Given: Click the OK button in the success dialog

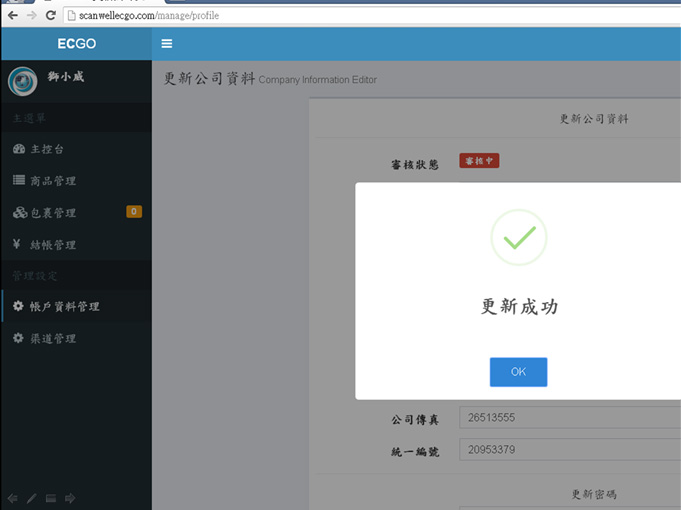Looking at the screenshot, I should (518, 372).
